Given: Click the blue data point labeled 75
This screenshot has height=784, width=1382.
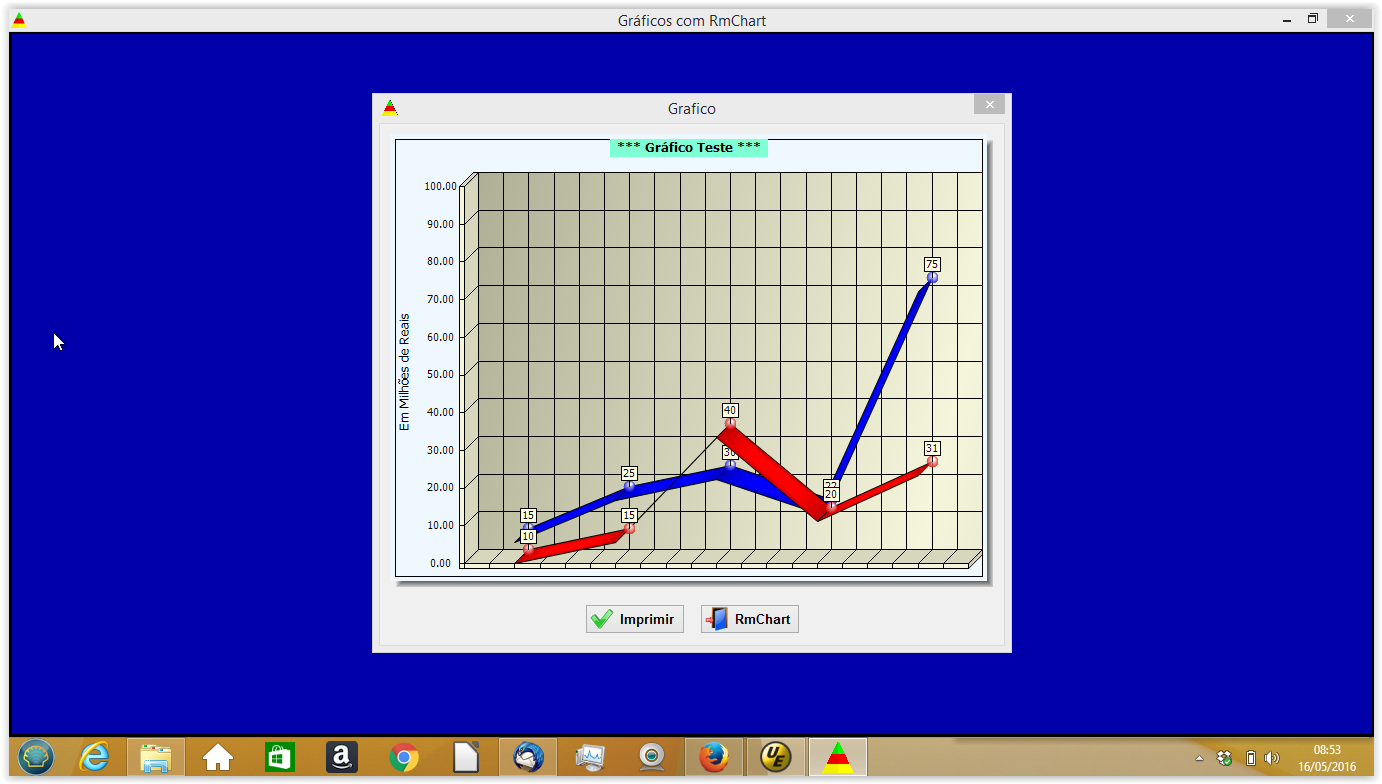Looking at the screenshot, I should [932, 277].
